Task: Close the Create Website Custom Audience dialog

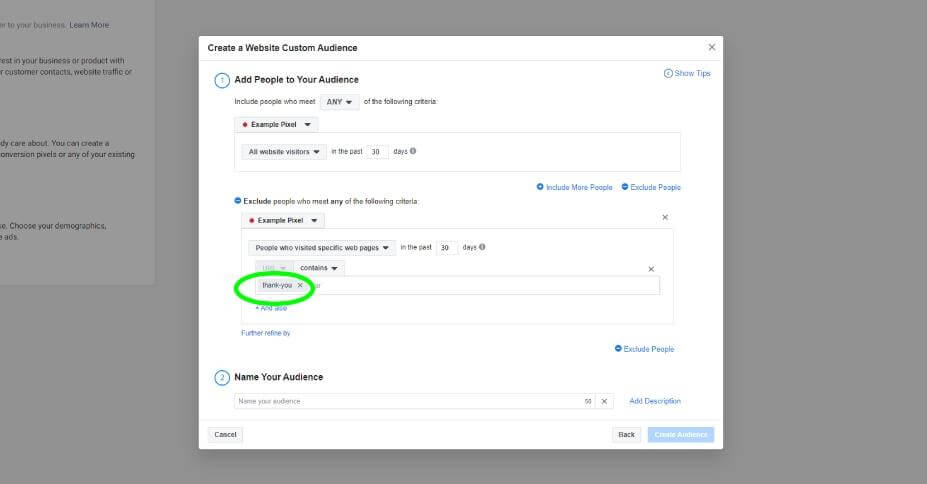Action: click(712, 47)
